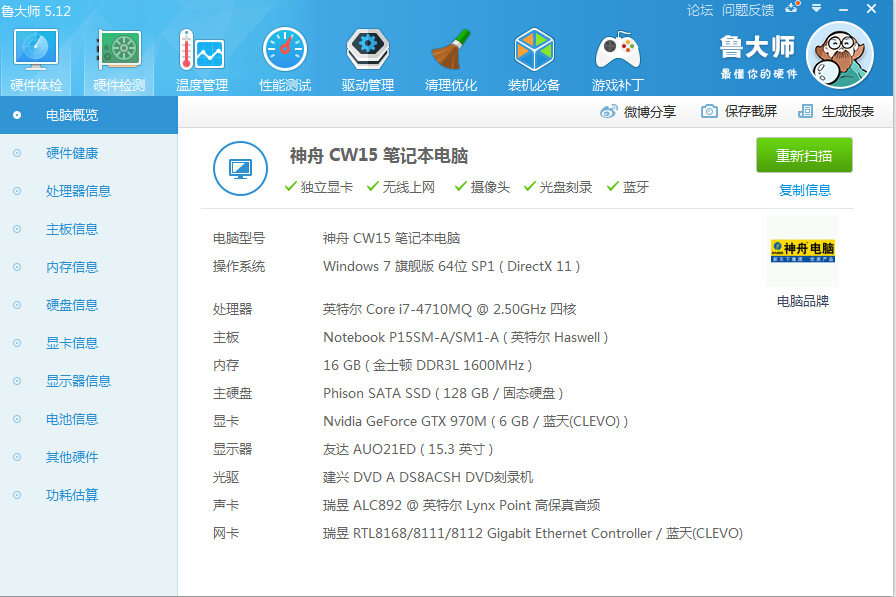
Task: Click the 光盘刻录 feature label
Action: [x=566, y=187]
